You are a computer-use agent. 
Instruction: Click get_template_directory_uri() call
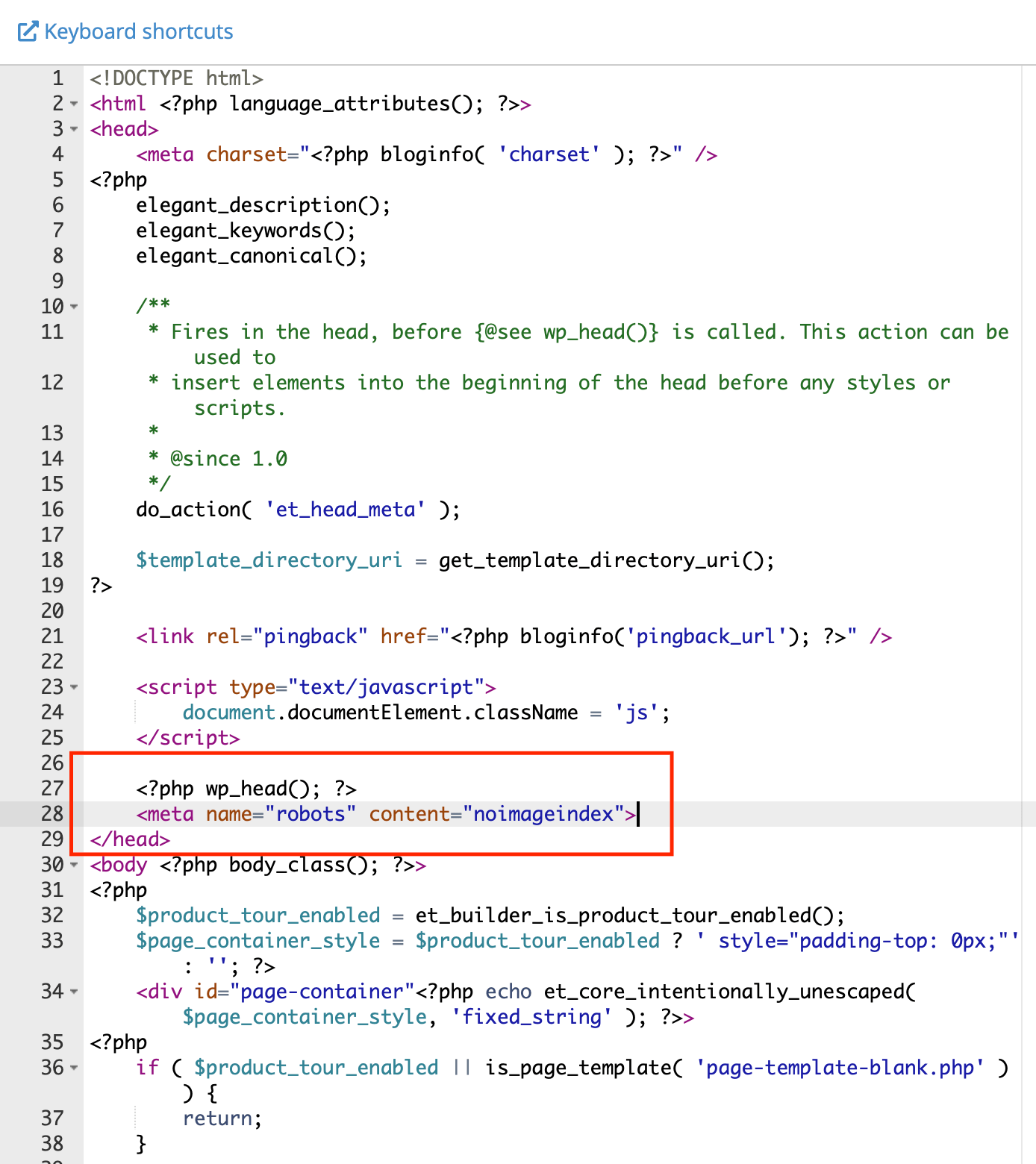pyautogui.click(x=606, y=560)
